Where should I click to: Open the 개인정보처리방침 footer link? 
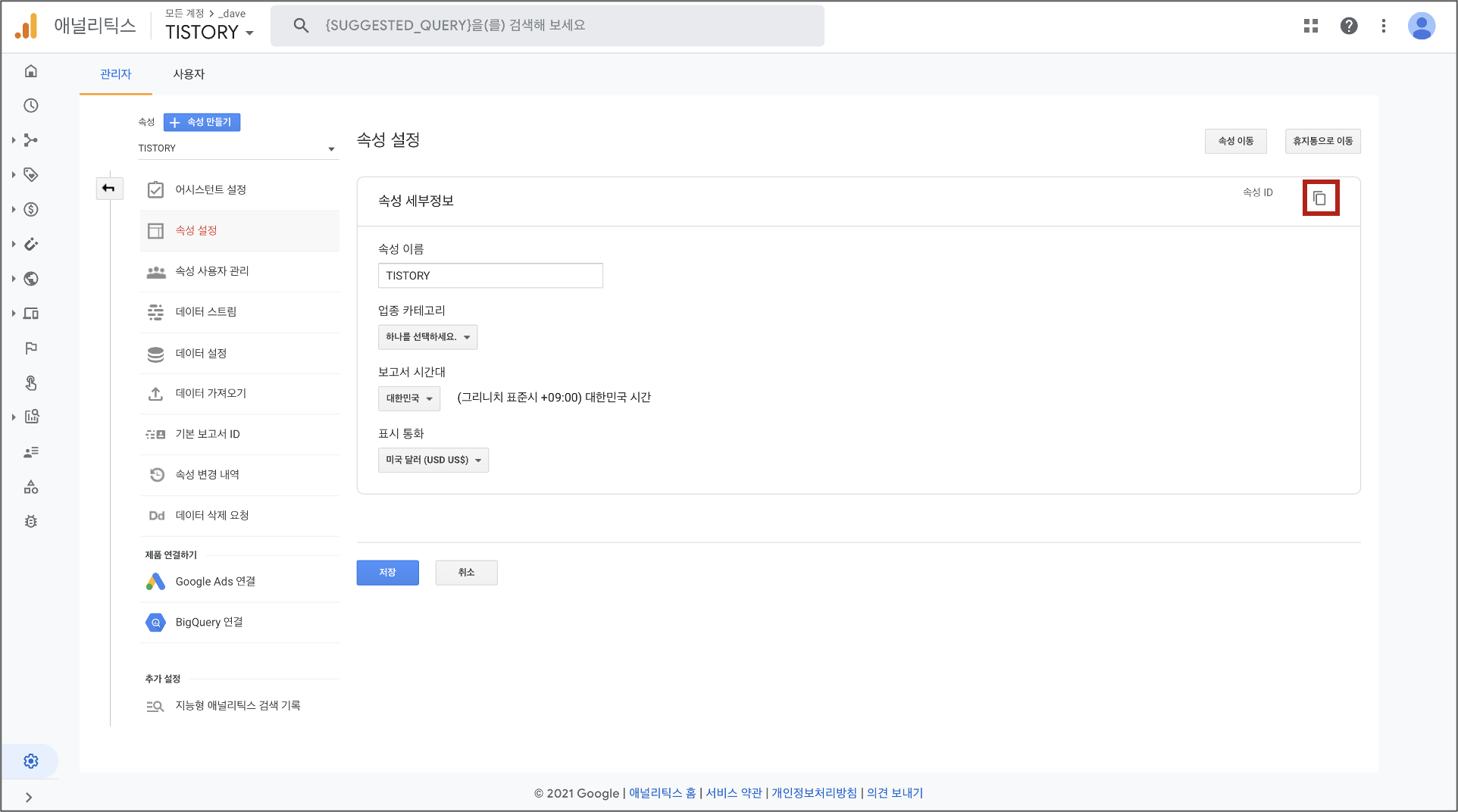(x=814, y=793)
